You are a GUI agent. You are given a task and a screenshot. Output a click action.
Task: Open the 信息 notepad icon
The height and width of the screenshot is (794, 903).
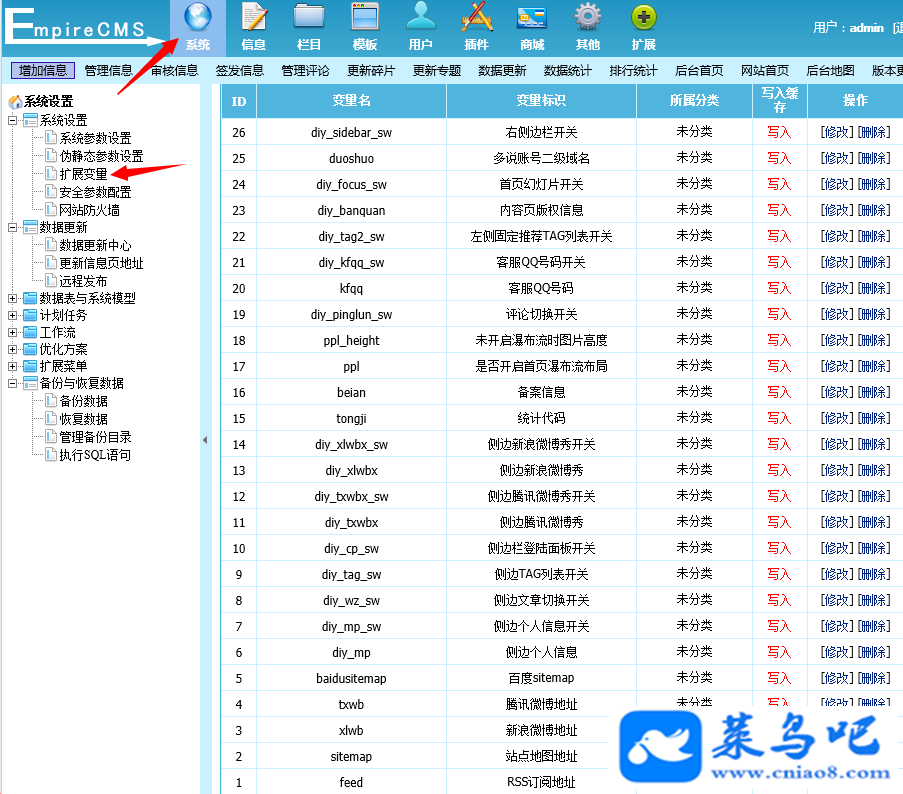coord(253,17)
